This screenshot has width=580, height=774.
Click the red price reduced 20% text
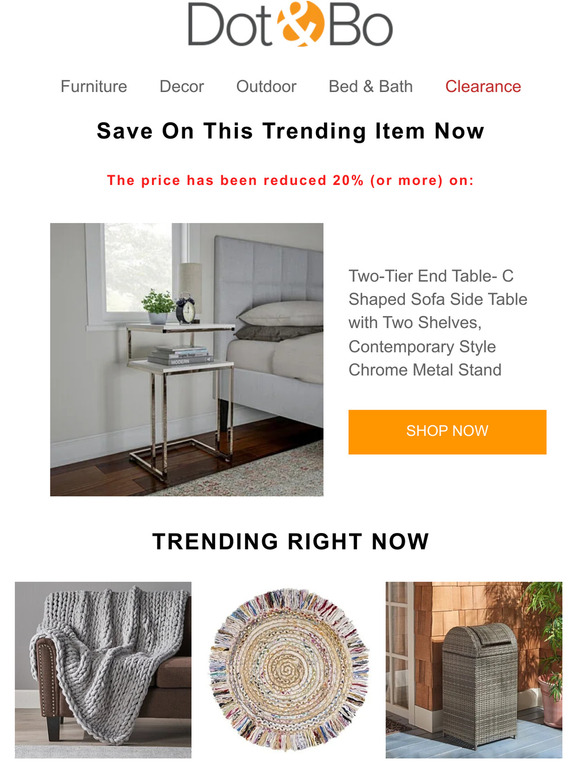[x=290, y=180]
